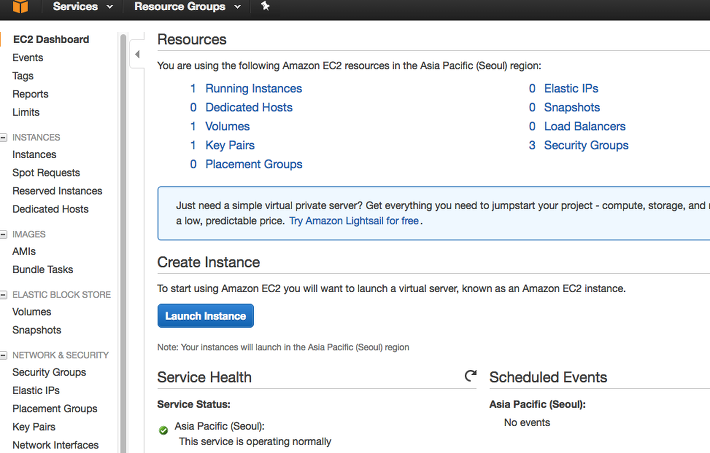Open Bundle Tasks in the sidebar
710x453 pixels.
(43, 270)
